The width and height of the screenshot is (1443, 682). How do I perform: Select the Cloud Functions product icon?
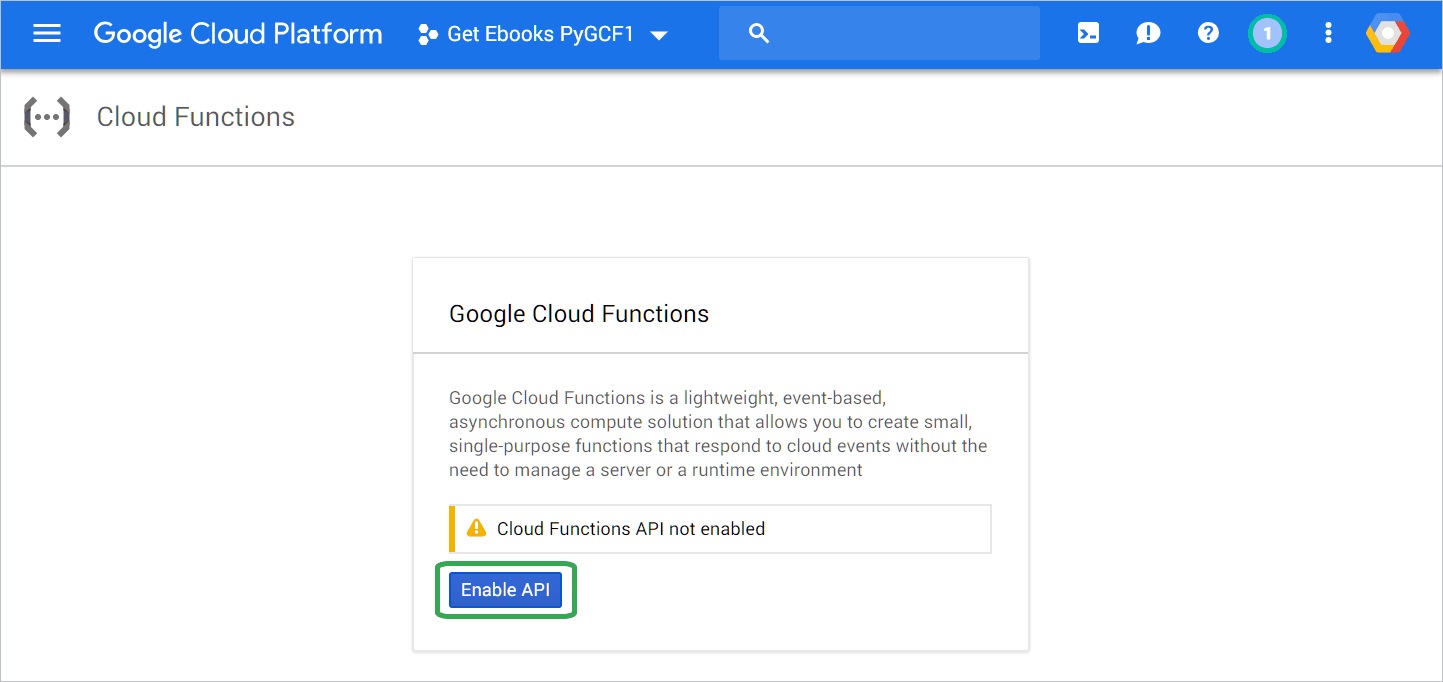47,117
